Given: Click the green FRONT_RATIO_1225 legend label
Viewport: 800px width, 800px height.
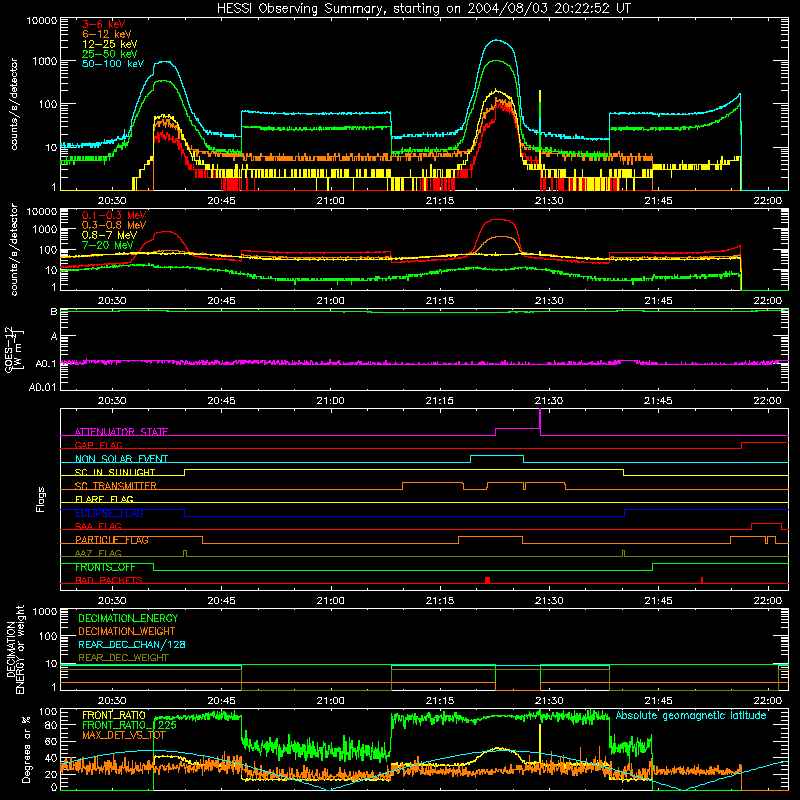Looking at the screenshot, I should click(129, 725).
